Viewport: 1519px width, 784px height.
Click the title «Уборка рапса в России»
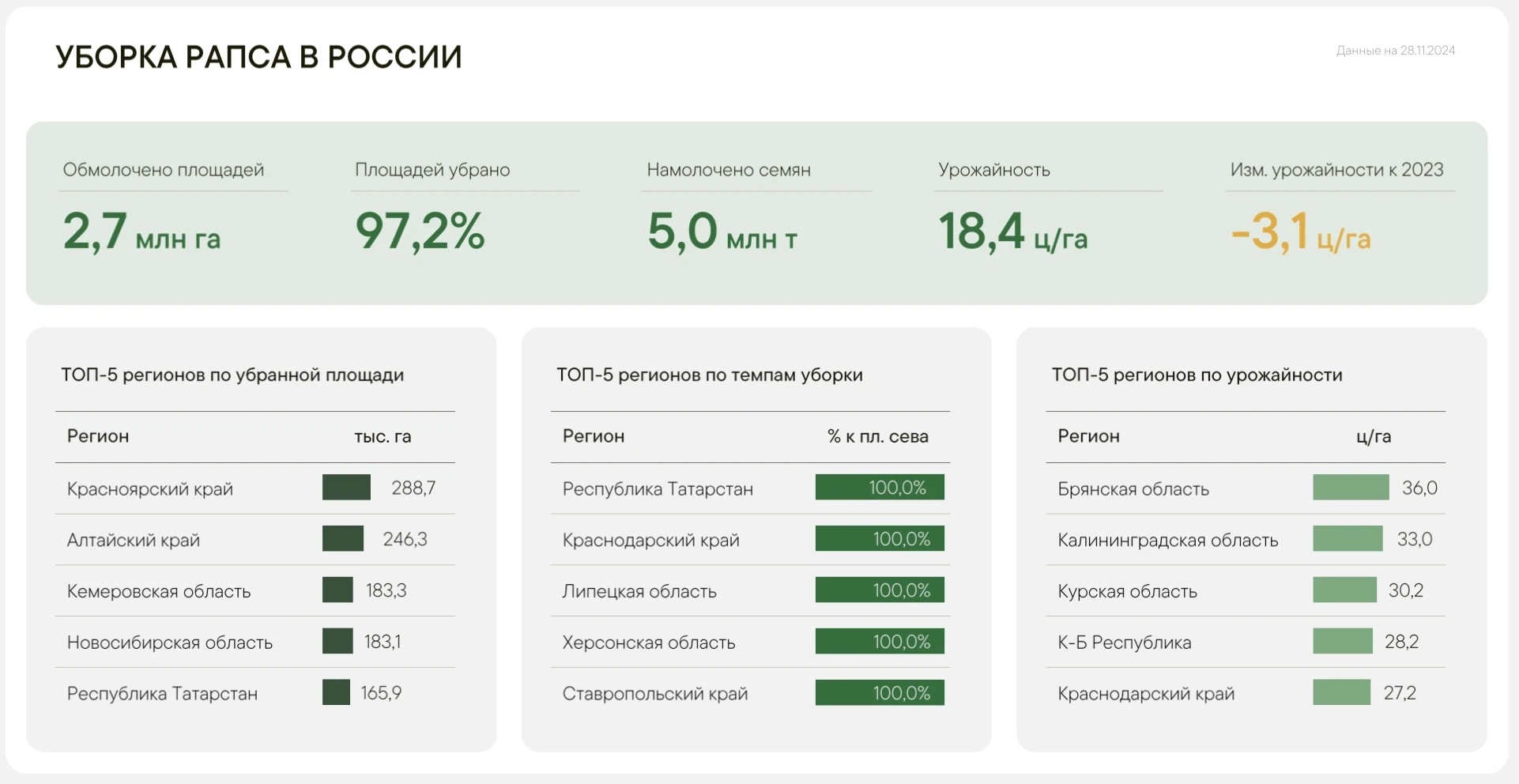tap(258, 58)
